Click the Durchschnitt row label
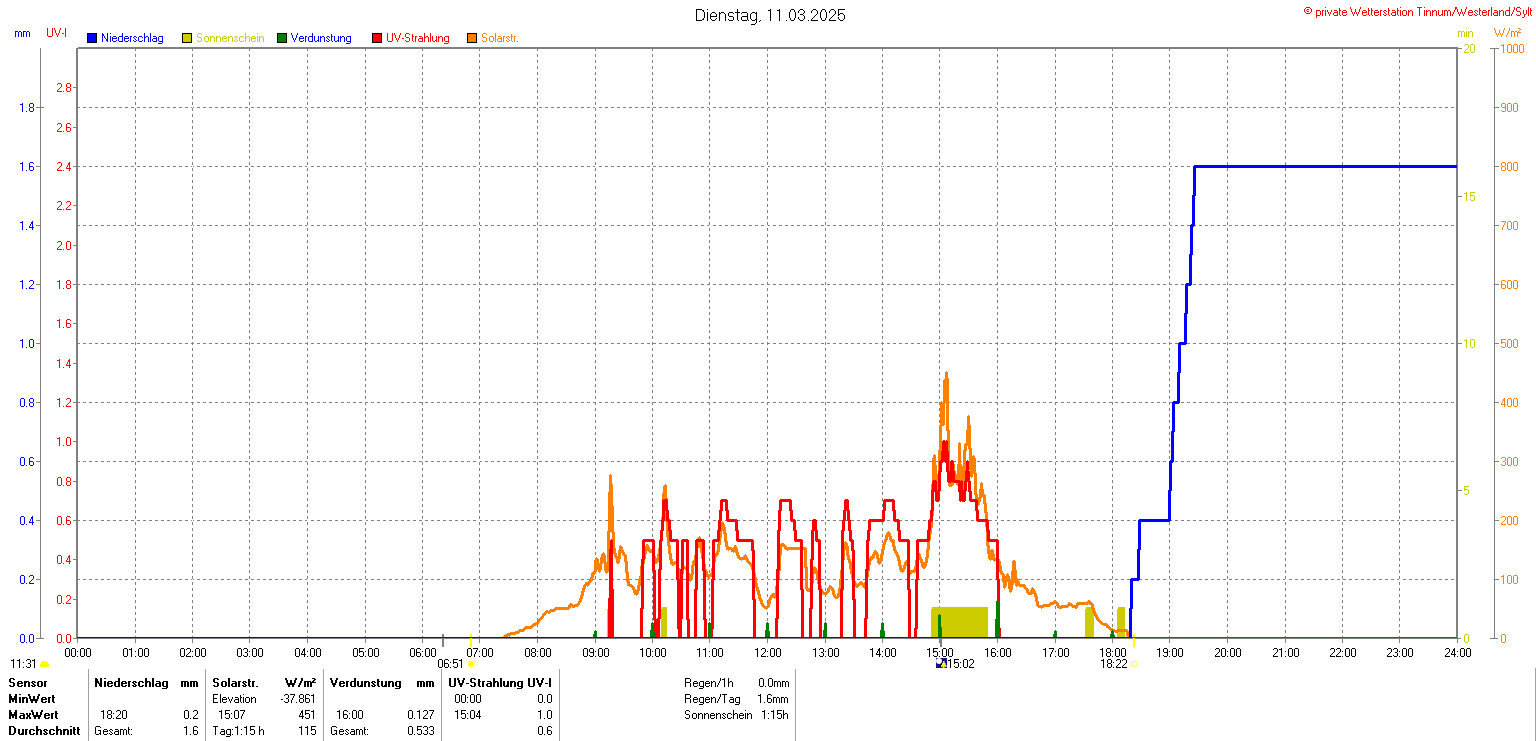Image resolution: width=1536 pixels, height=741 pixels. (43, 731)
